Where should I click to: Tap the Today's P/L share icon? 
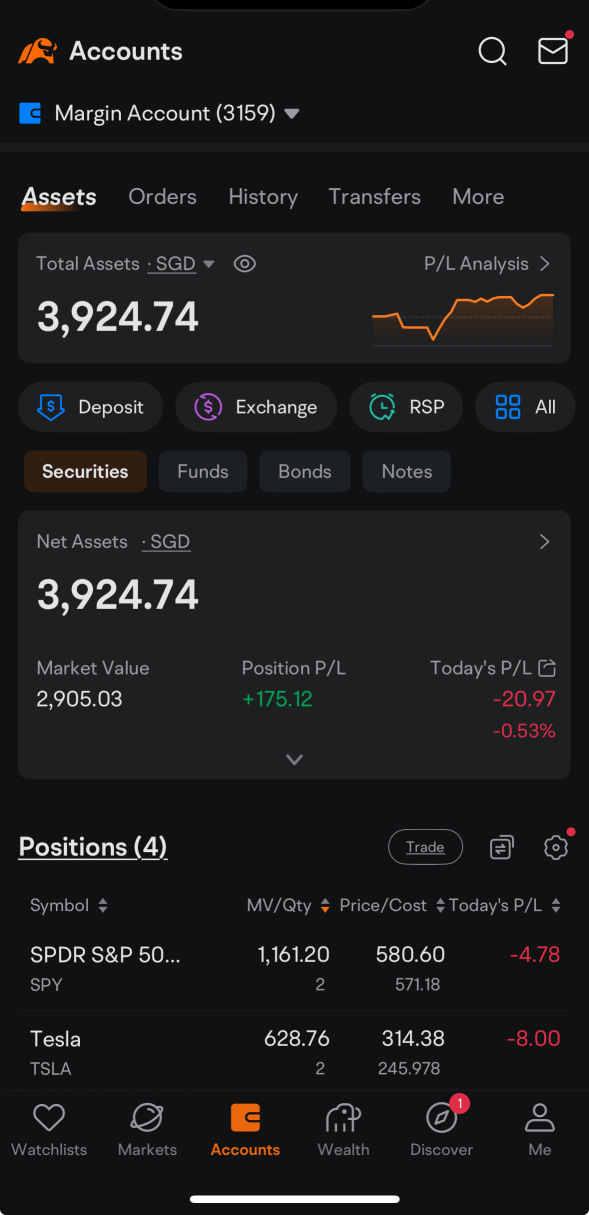547,667
